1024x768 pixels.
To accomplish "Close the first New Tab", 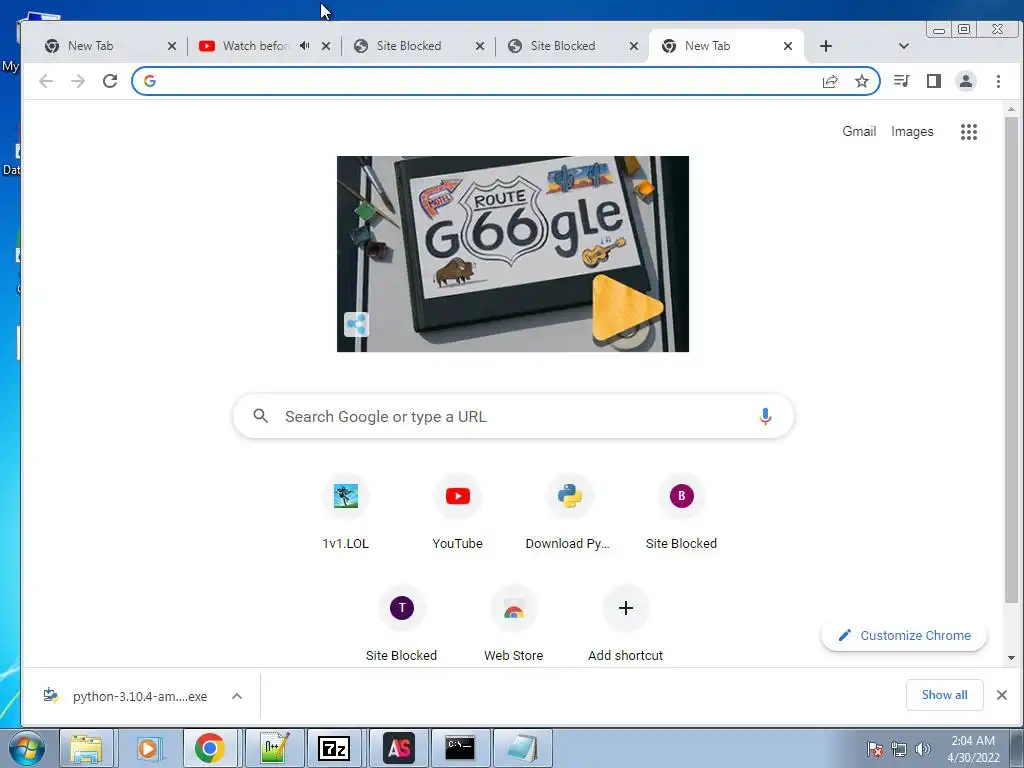I will pyautogui.click(x=172, y=46).
